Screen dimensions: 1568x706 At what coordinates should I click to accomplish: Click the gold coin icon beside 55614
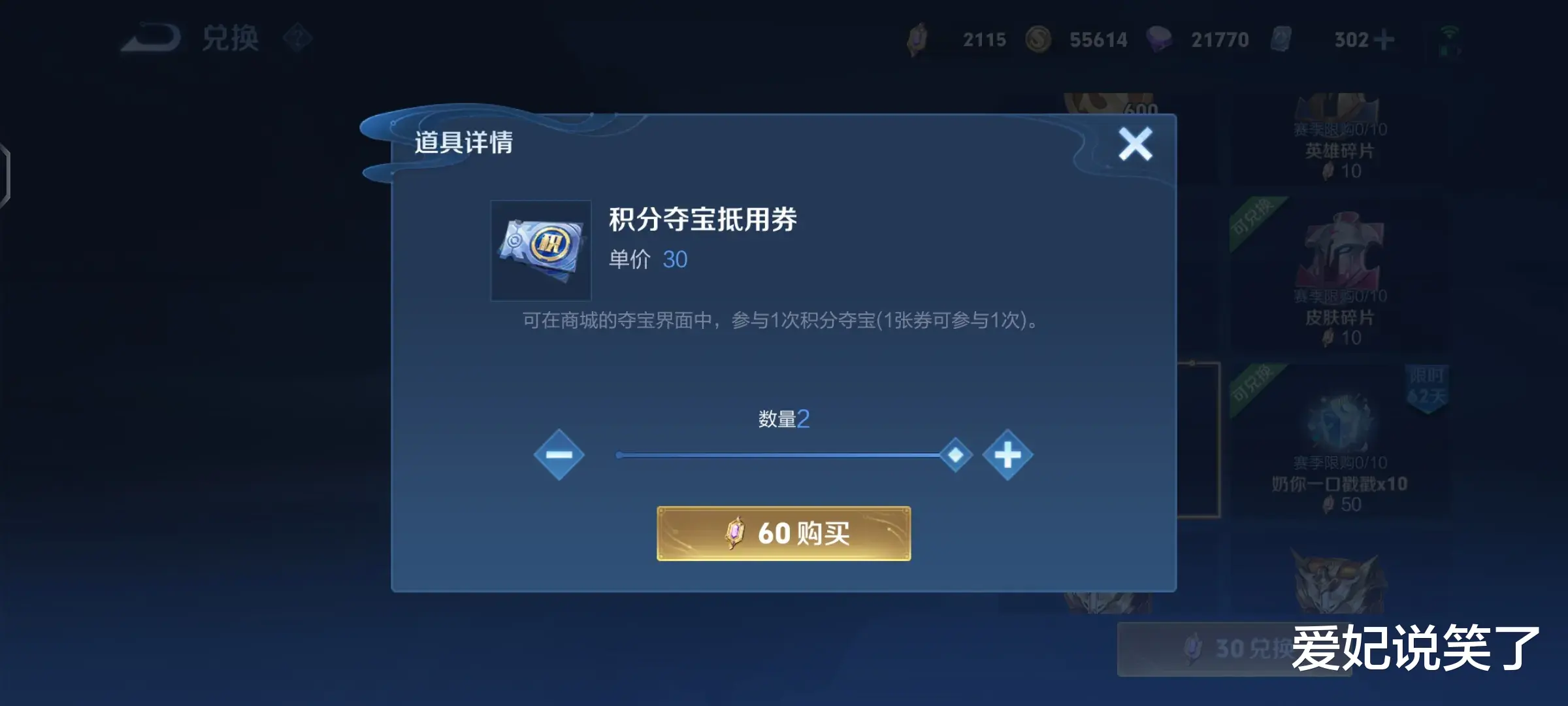pyautogui.click(x=1038, y=40)
